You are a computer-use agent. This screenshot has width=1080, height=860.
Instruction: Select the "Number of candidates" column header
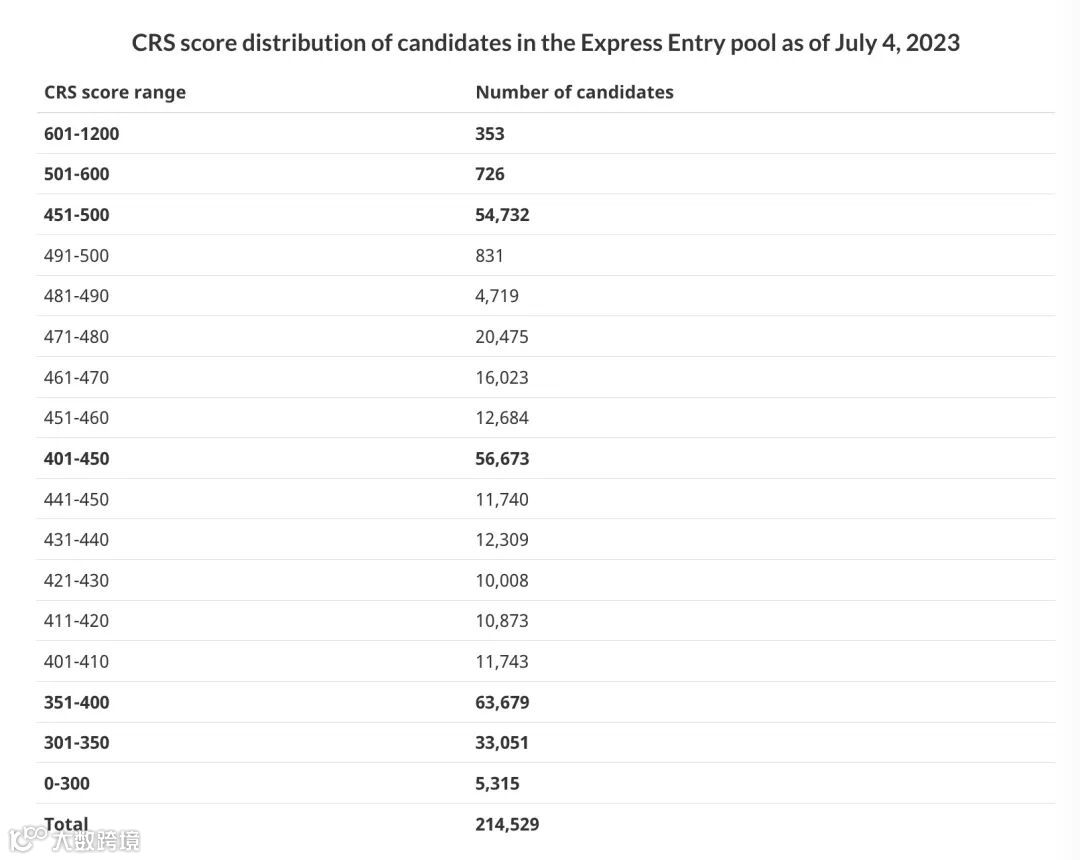point(574,92)
